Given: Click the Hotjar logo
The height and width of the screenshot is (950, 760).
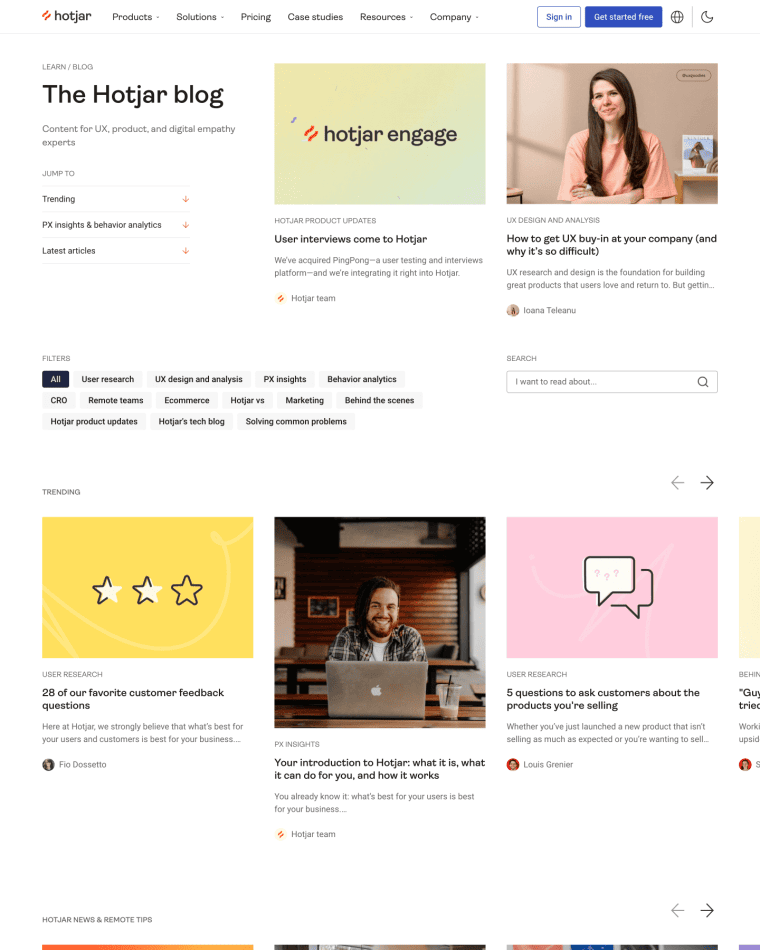Looking at the screenshot, I should [x=67, y=16].
